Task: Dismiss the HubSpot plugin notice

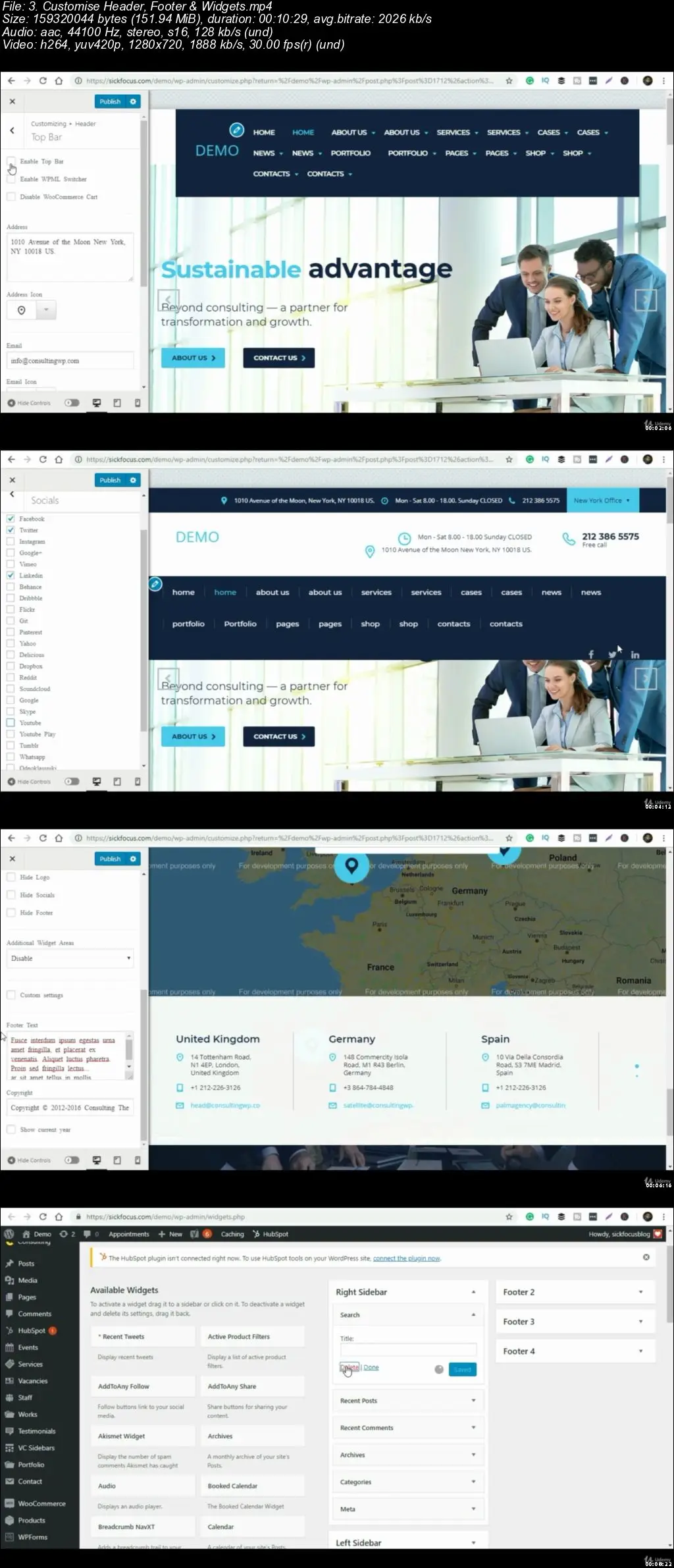Action: tap(646, 1257)
